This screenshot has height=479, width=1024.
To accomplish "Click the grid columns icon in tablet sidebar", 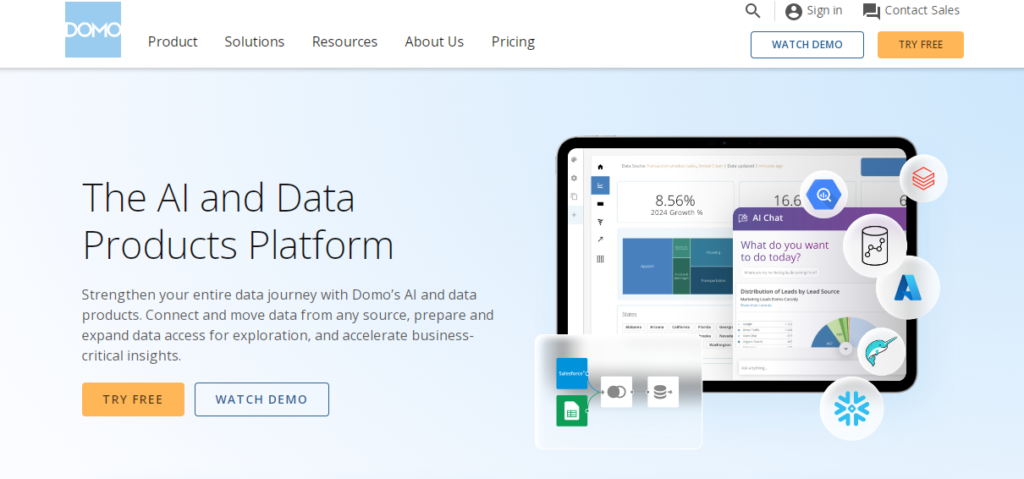I will tap(600, 259).
